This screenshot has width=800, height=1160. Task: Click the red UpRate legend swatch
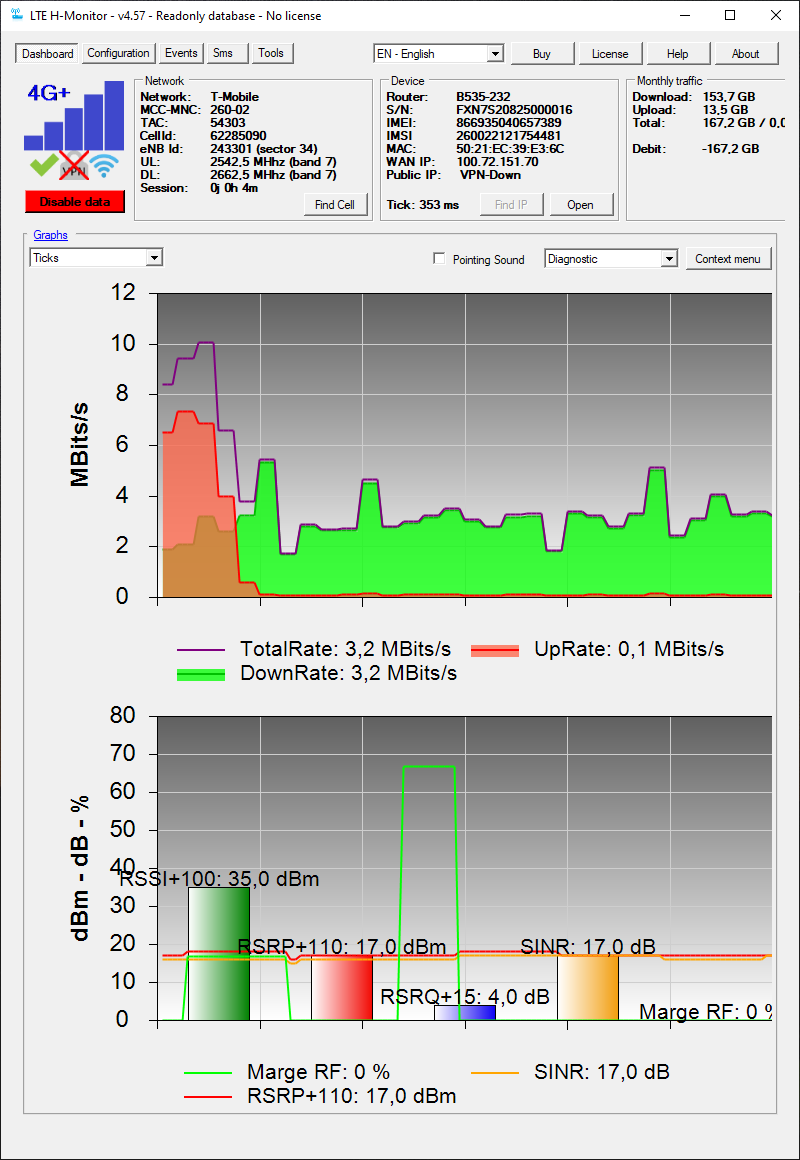click(494, 650)
